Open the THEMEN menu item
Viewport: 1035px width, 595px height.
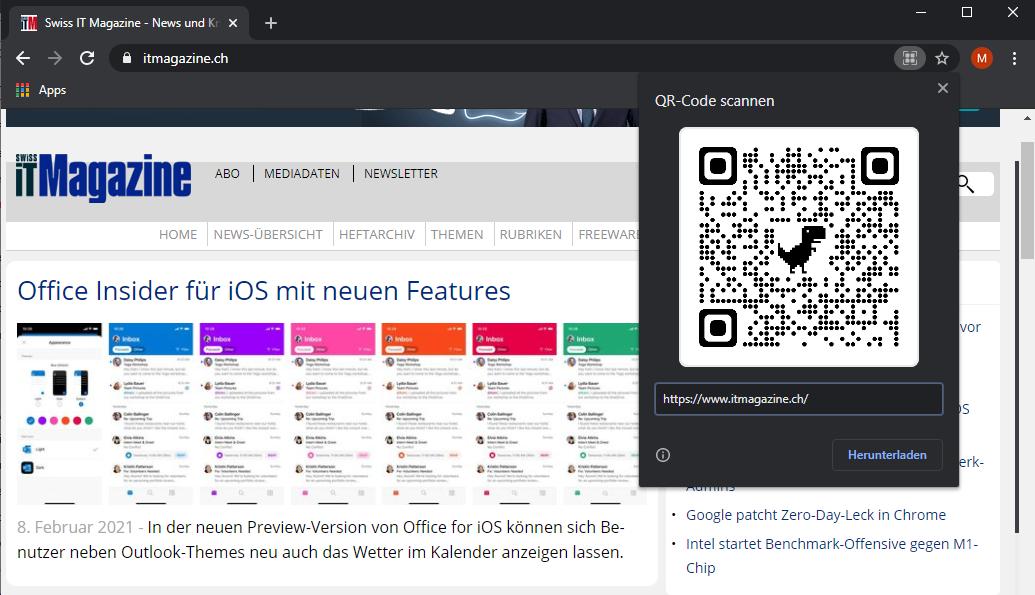(x=457, y=234)
